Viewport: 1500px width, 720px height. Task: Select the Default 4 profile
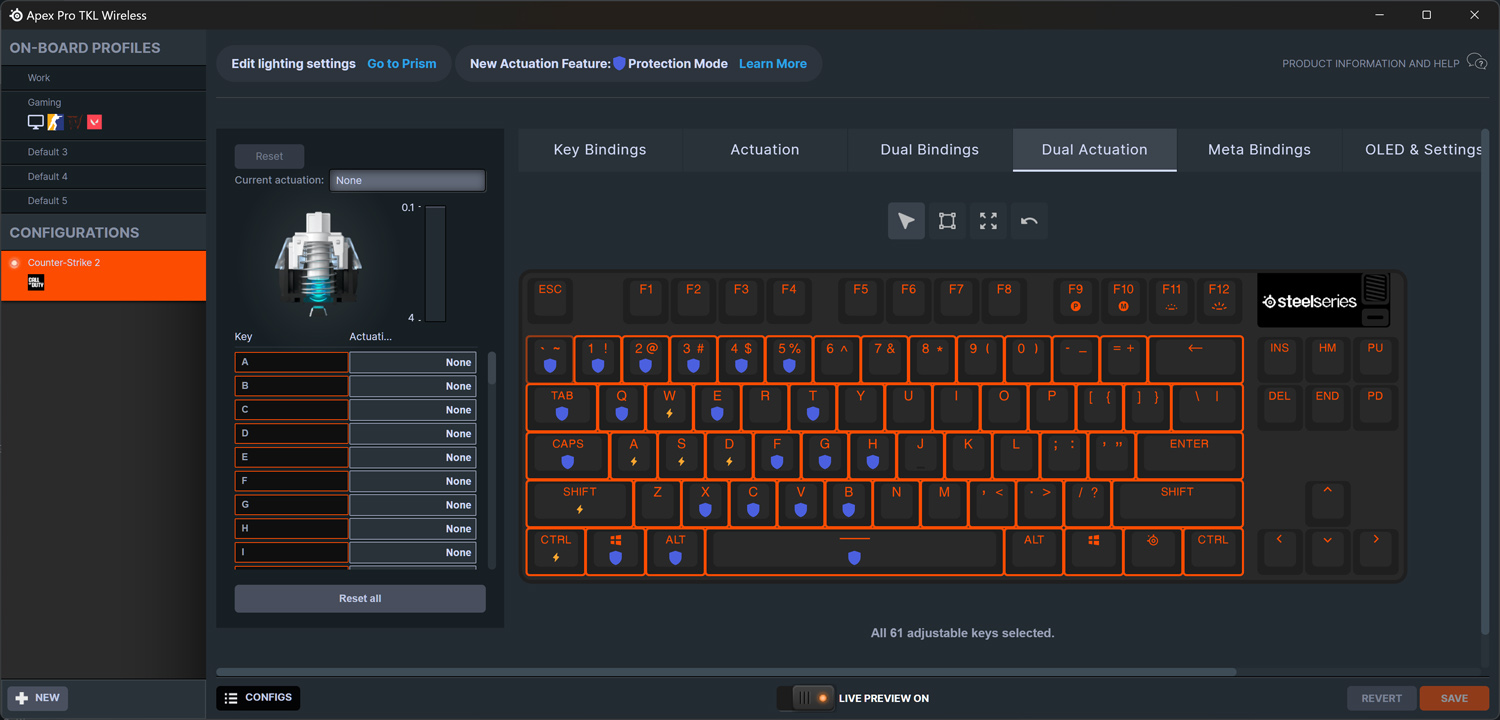click(x=104, y=176)
